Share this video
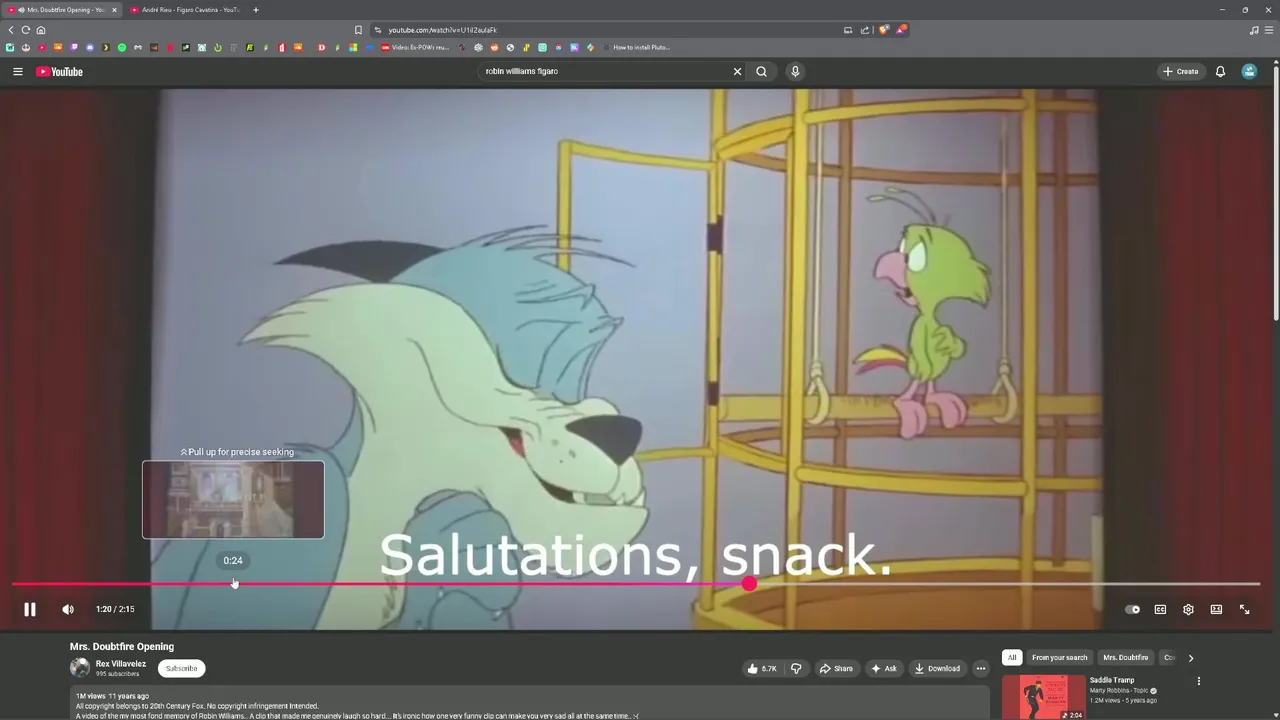 pyautogui.click(x=836, y=668)
